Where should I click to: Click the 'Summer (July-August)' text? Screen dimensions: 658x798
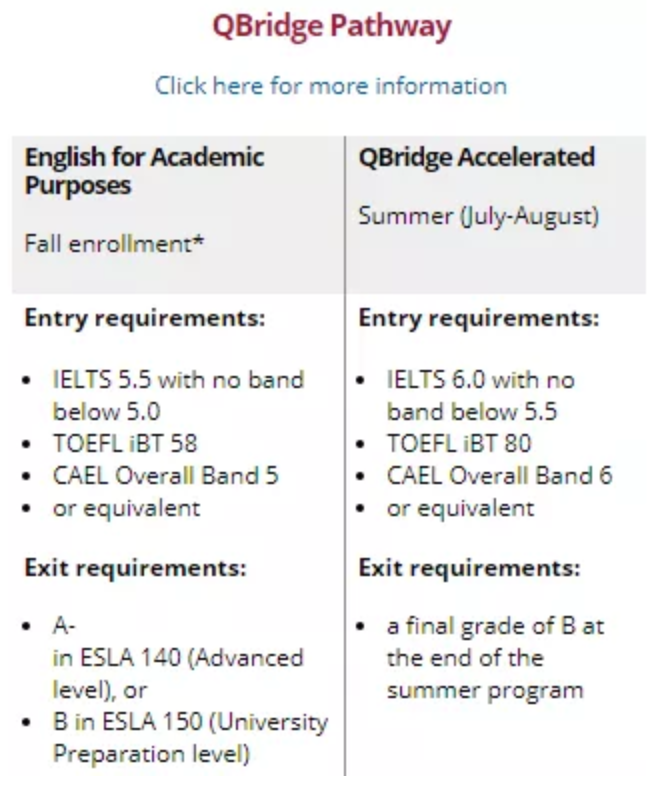coord(478,216)
